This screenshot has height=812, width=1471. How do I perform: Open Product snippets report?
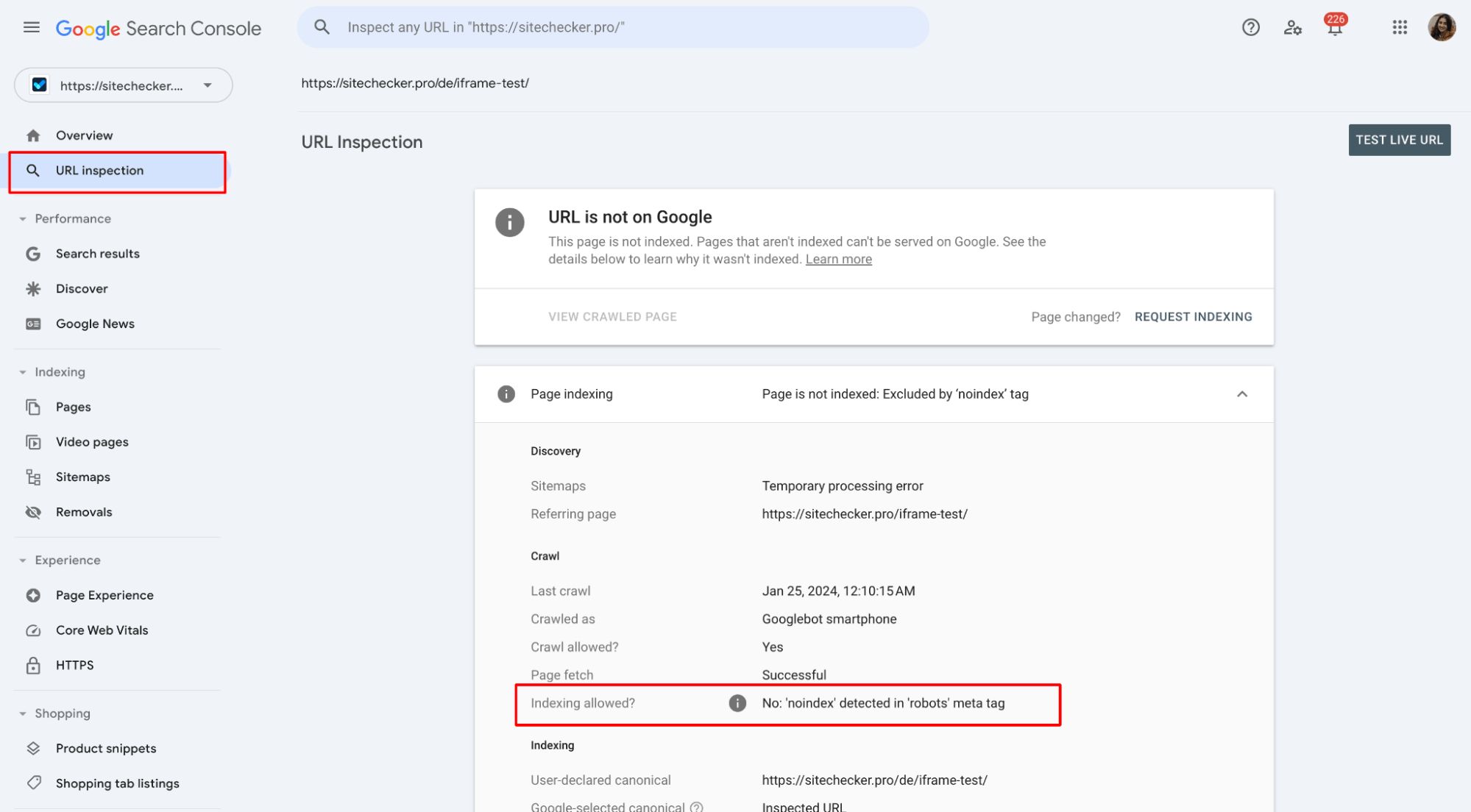click(106, 748)
